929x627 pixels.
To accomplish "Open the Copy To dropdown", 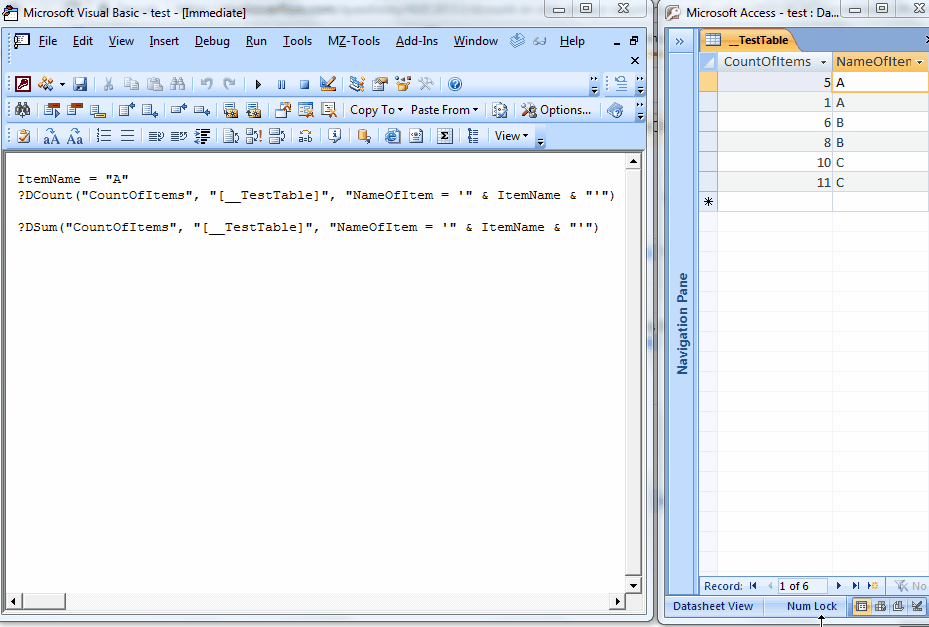I will (x=375, y=110).
